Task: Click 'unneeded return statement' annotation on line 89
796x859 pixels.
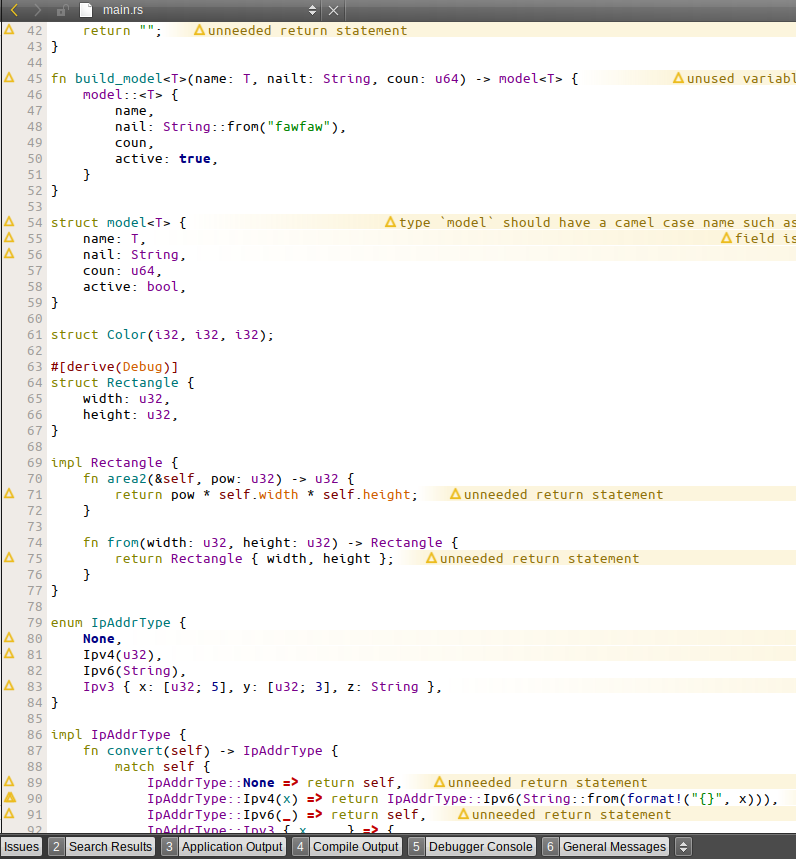Action: coord(547,783)
